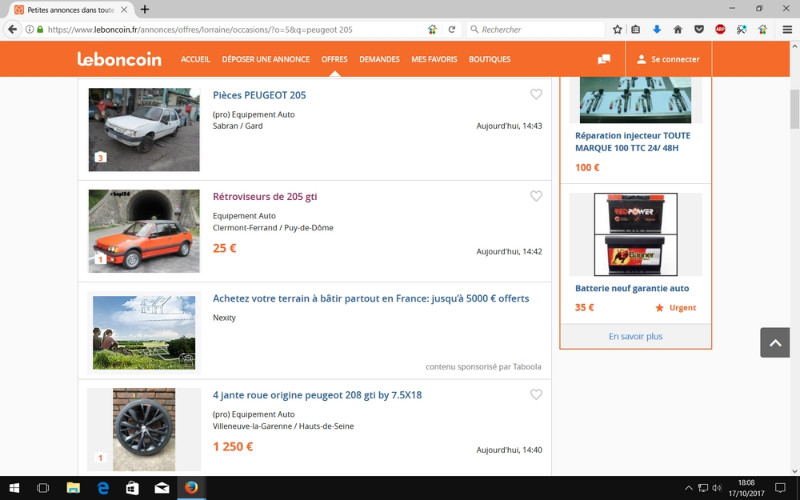
Task: Go back with the browser back arrow
Action: (12, 30)
